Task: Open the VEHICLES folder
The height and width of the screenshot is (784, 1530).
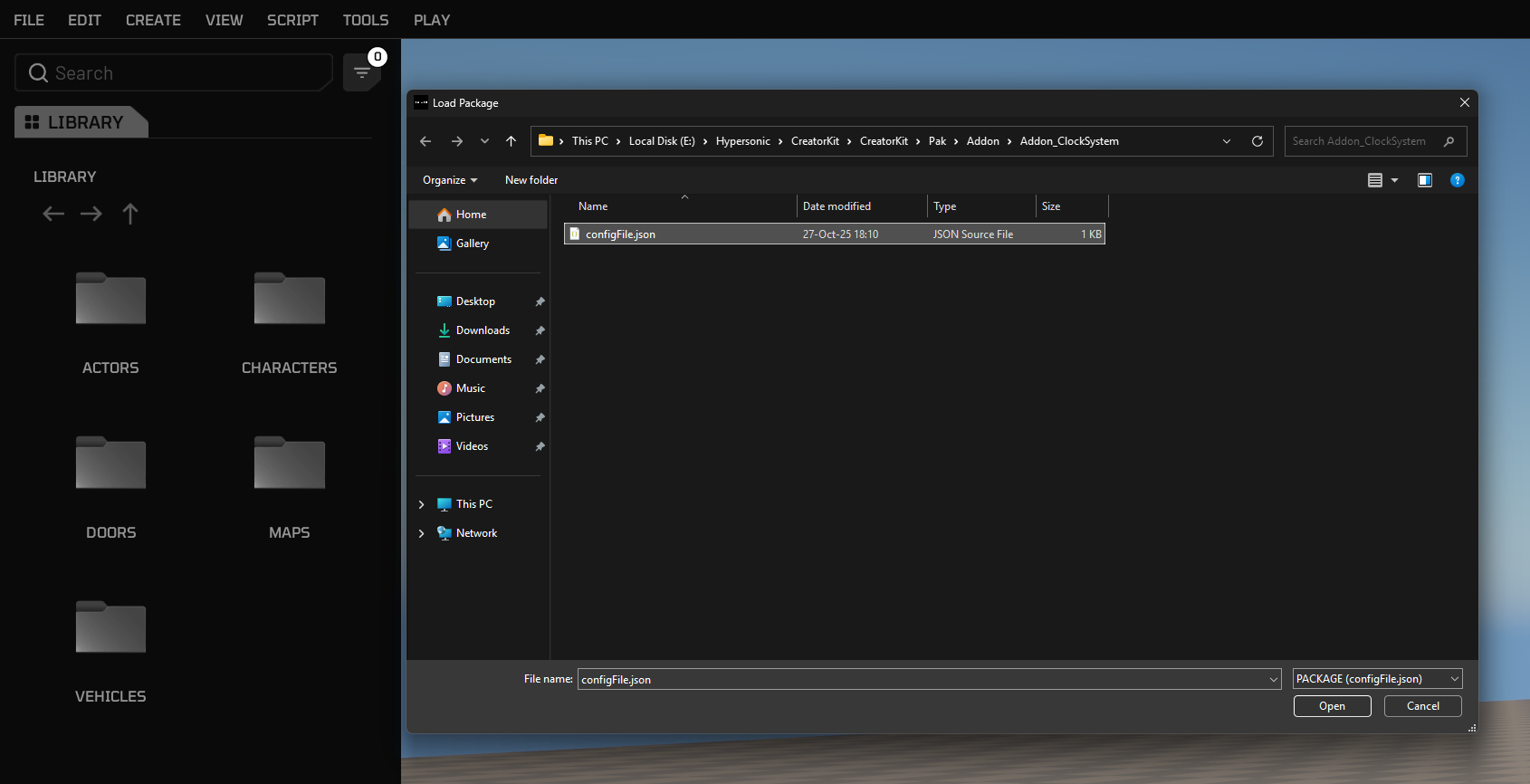Action: coord(110,628)
